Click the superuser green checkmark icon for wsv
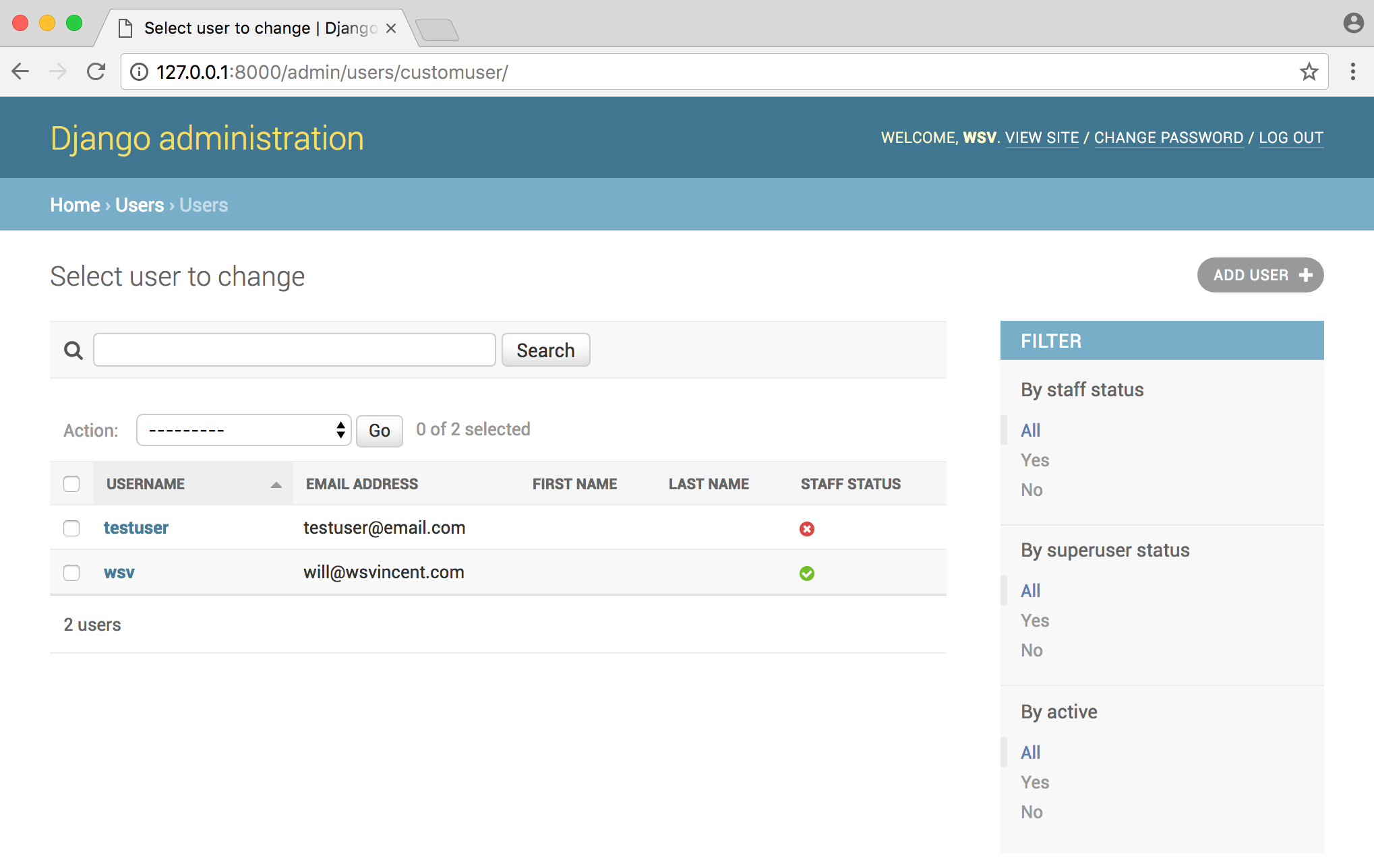The height and width of the screenshot is (868, 1374). (807, 572)
